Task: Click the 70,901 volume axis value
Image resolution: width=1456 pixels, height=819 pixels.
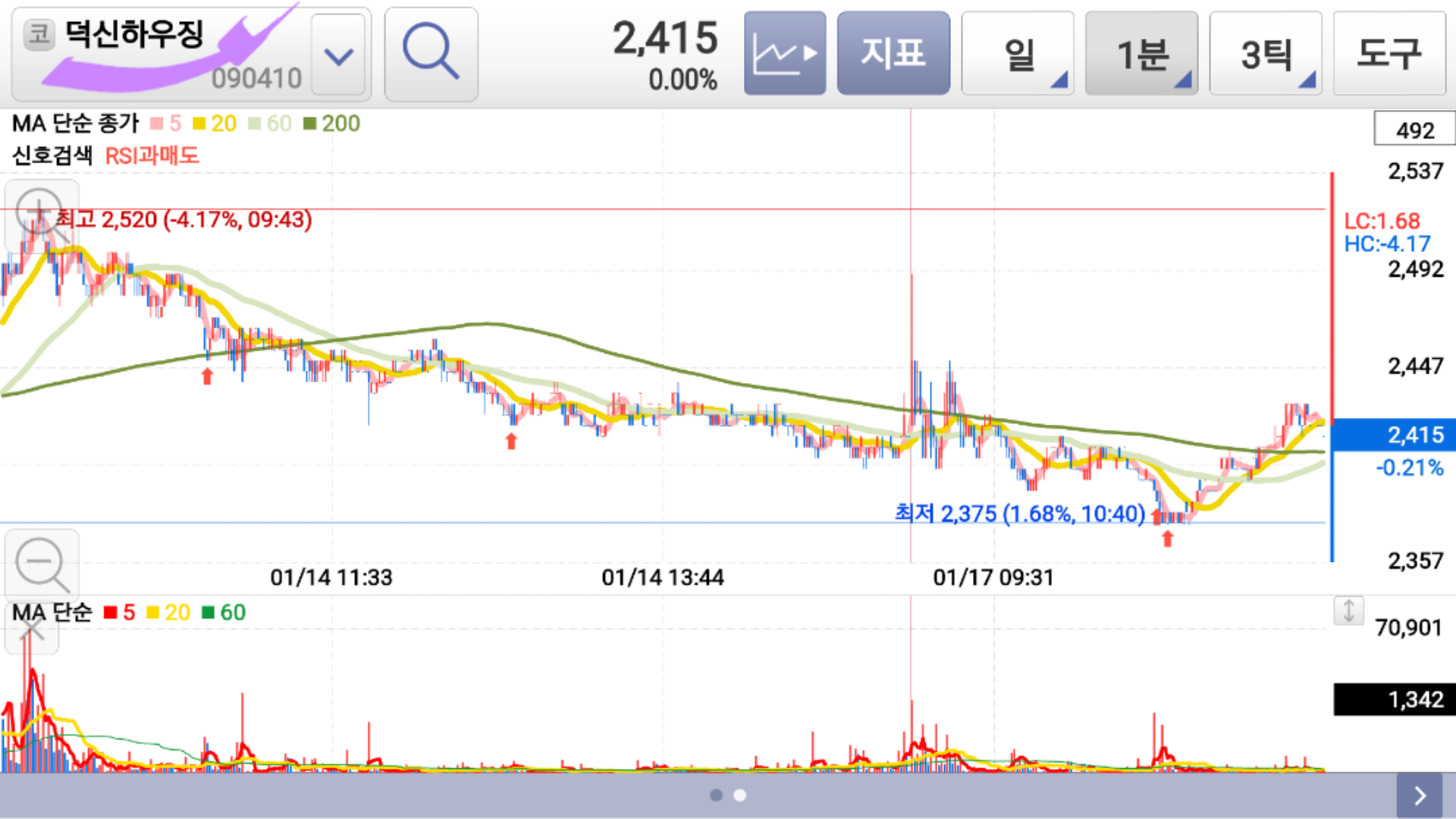Action: tap(1408, 627)
